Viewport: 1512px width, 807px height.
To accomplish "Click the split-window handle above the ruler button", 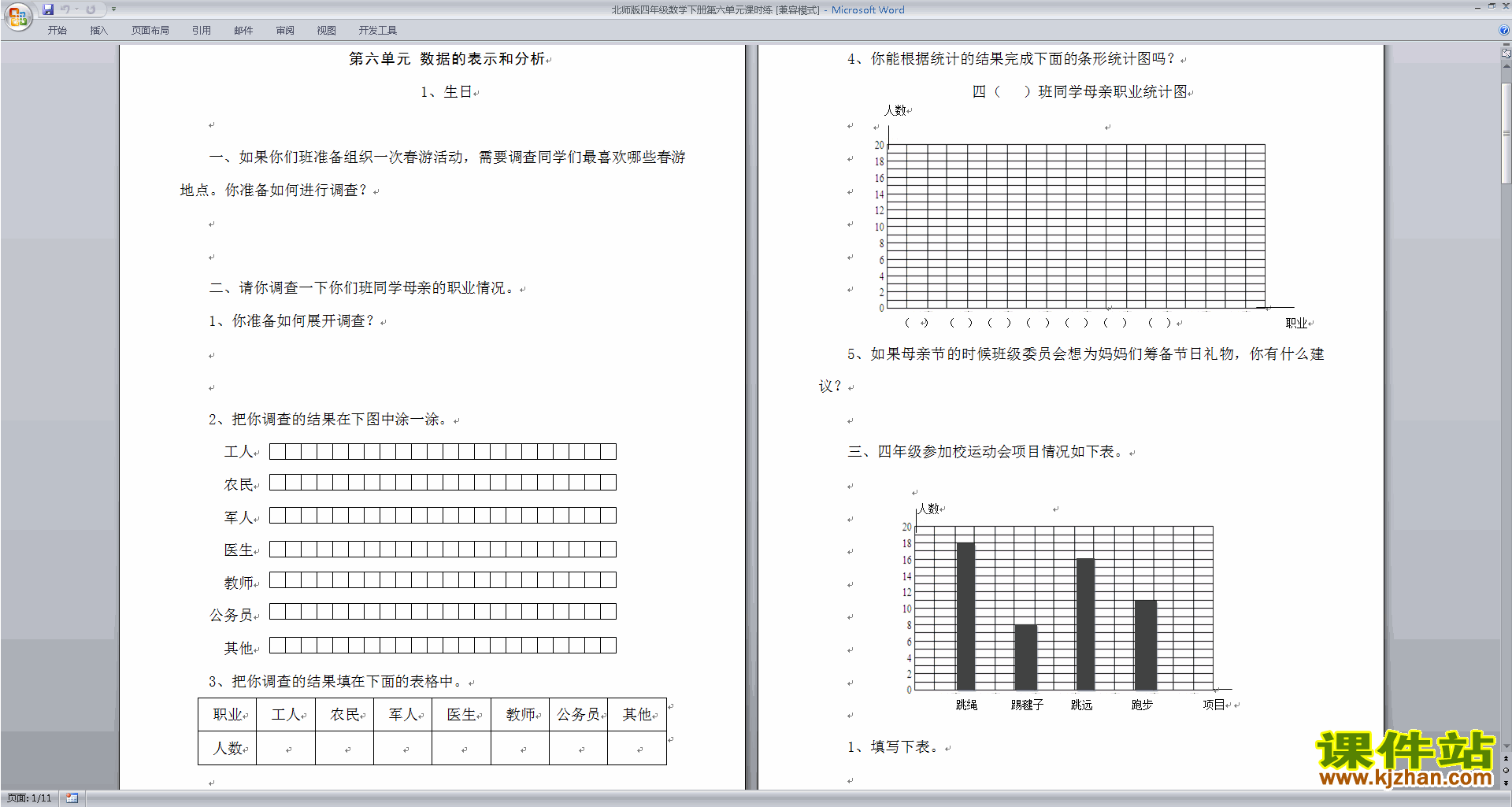I will pos(1506,46).
